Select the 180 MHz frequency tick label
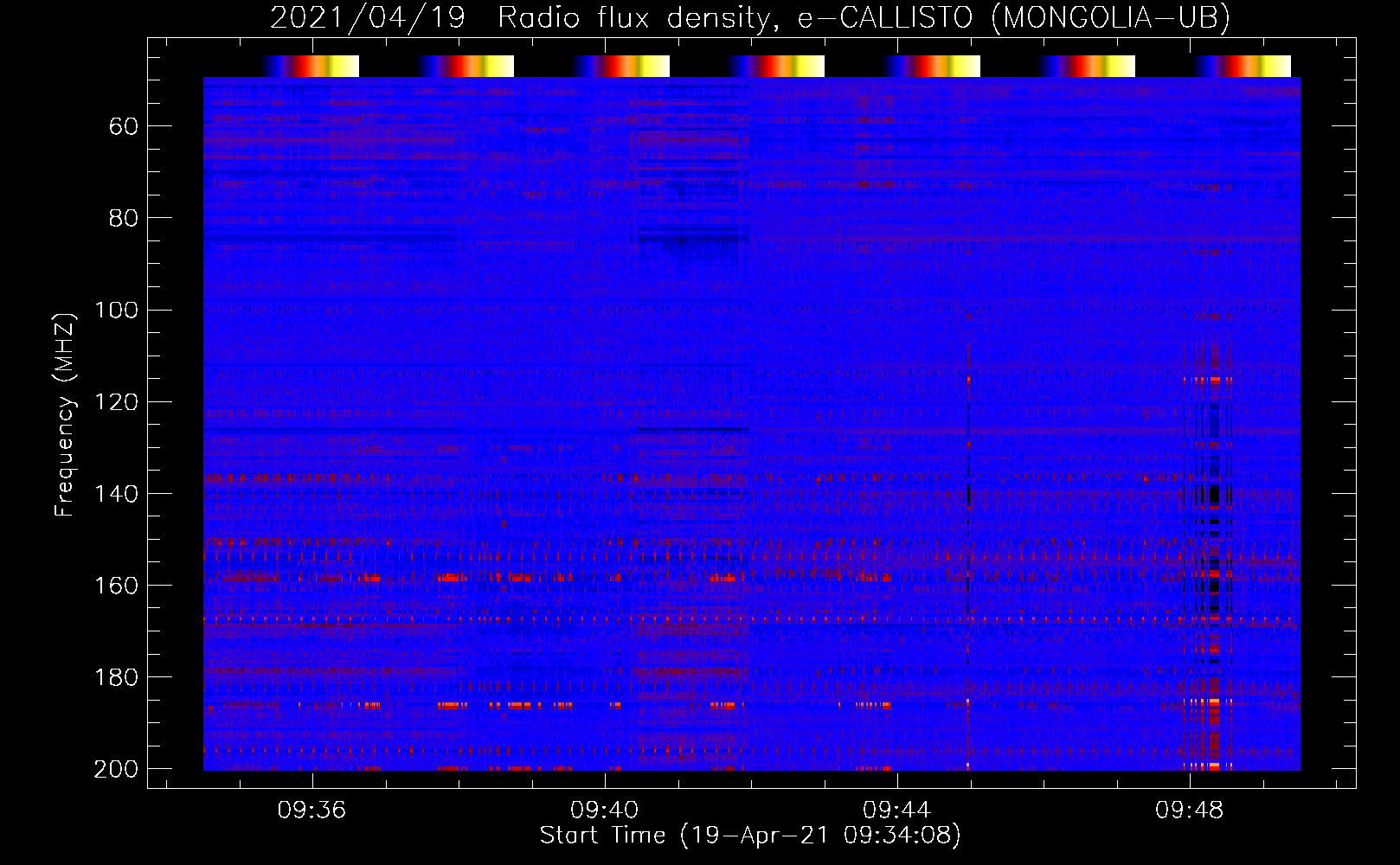Screen dimensions: 1400x865 116,677
